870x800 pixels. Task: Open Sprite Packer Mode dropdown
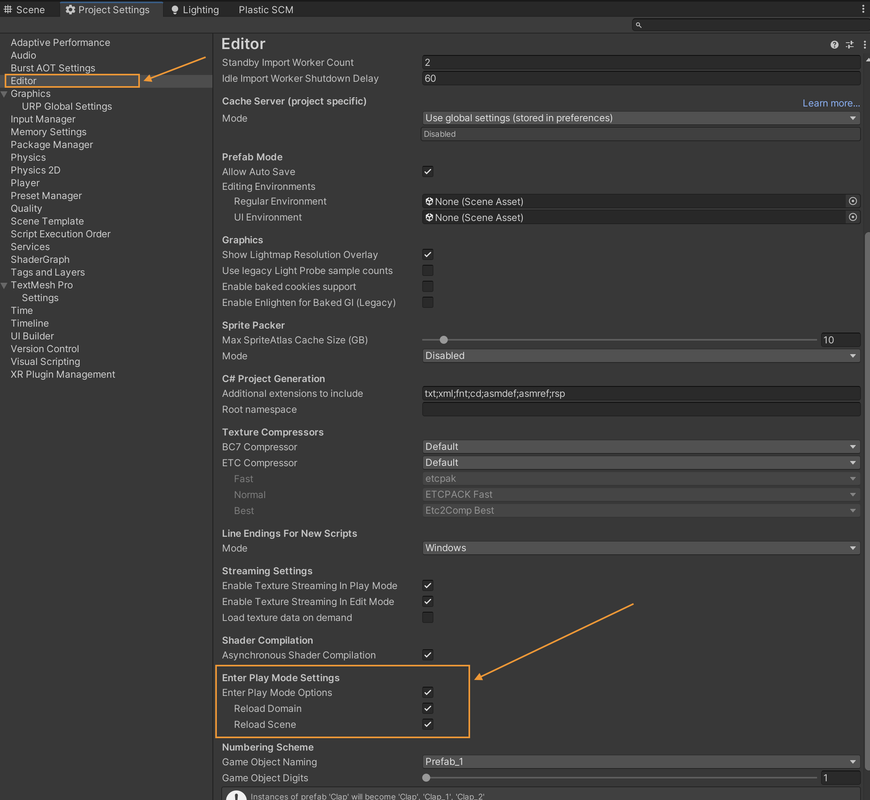pyautogui.click(x=641, y=356)
